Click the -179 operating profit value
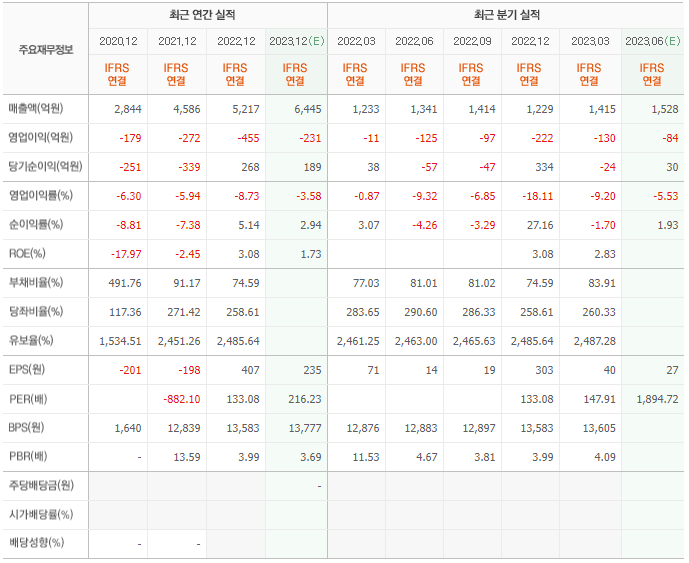 [x=131, y=138]
